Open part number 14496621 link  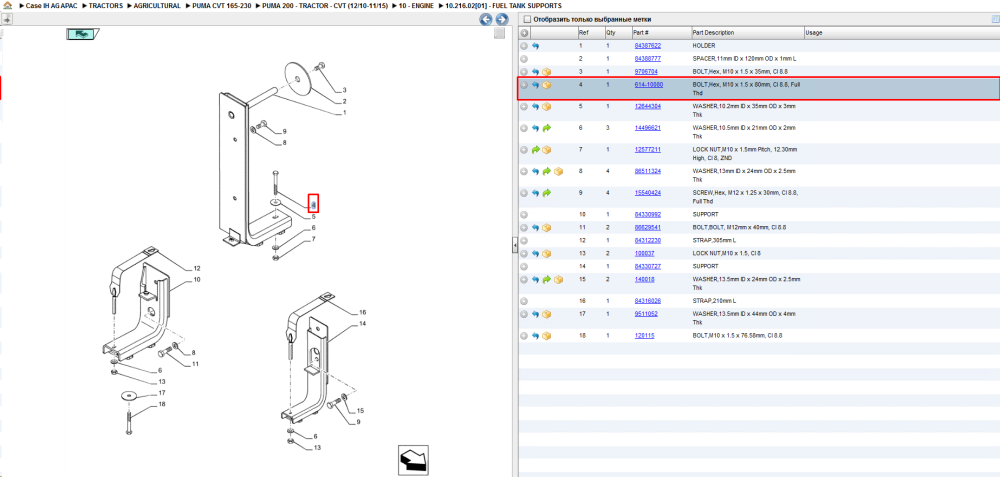(x=647, y=128)
